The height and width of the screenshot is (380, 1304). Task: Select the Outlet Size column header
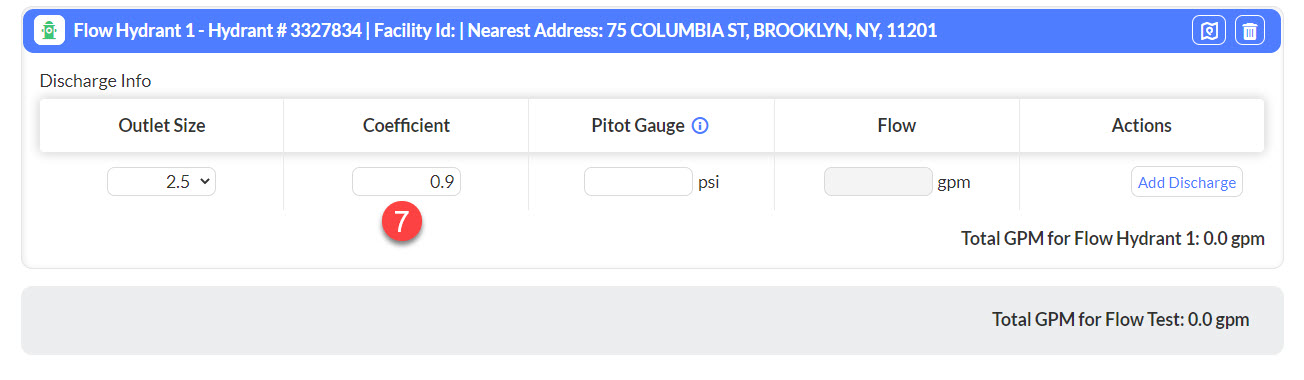click(x=162, y=126)
